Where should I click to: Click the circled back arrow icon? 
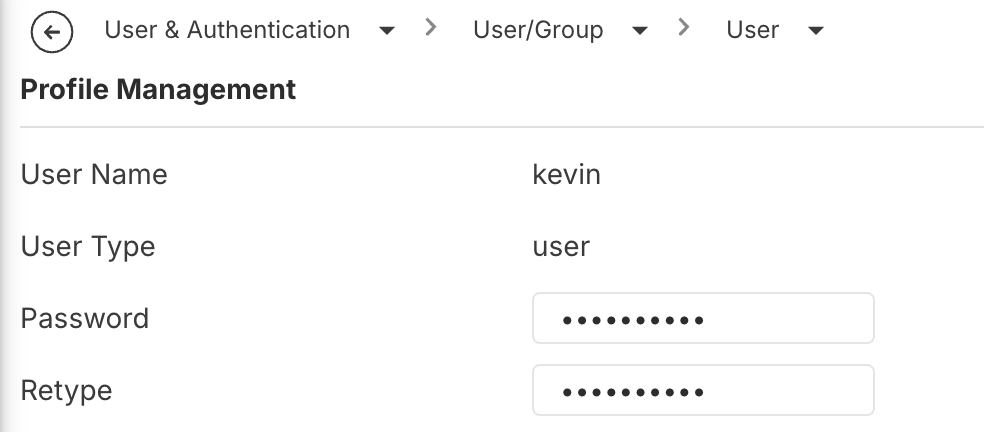51,32
